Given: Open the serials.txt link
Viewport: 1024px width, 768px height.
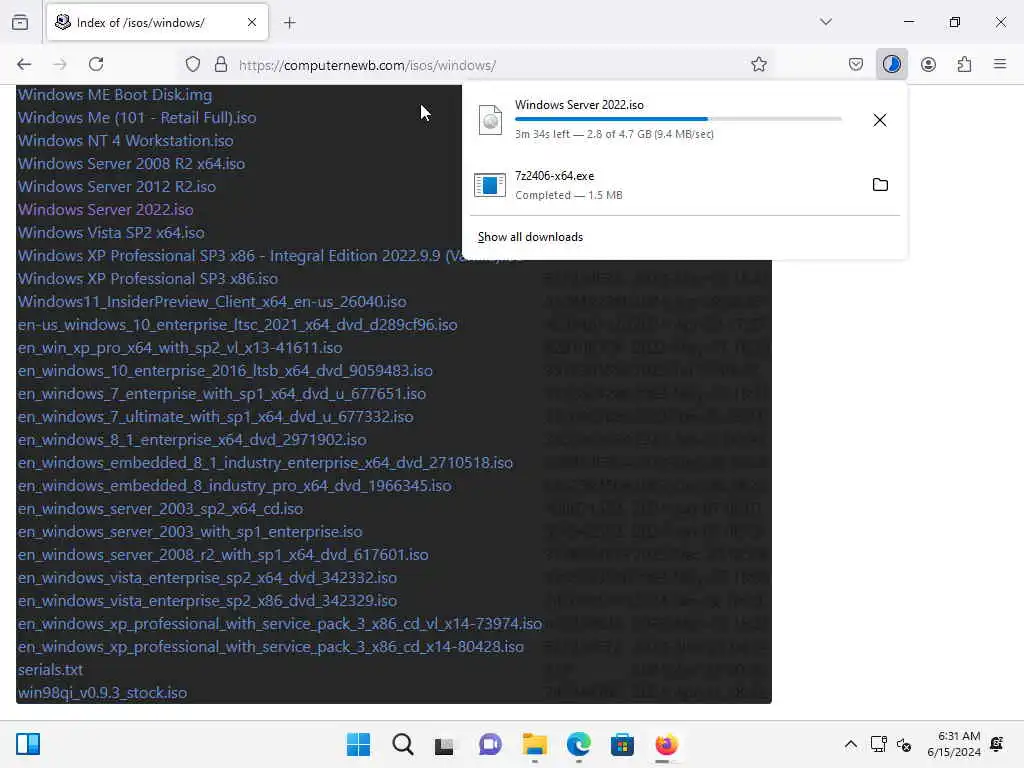Looking at the screenshot, I should tap(50, 669).
